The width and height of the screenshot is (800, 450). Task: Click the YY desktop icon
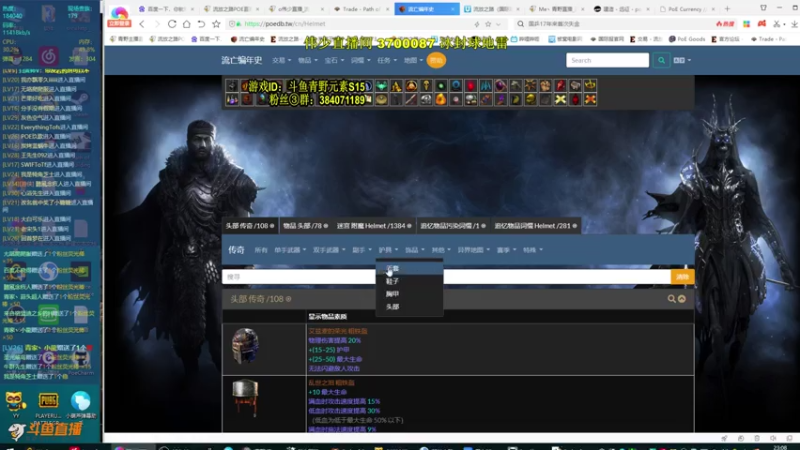15,405
